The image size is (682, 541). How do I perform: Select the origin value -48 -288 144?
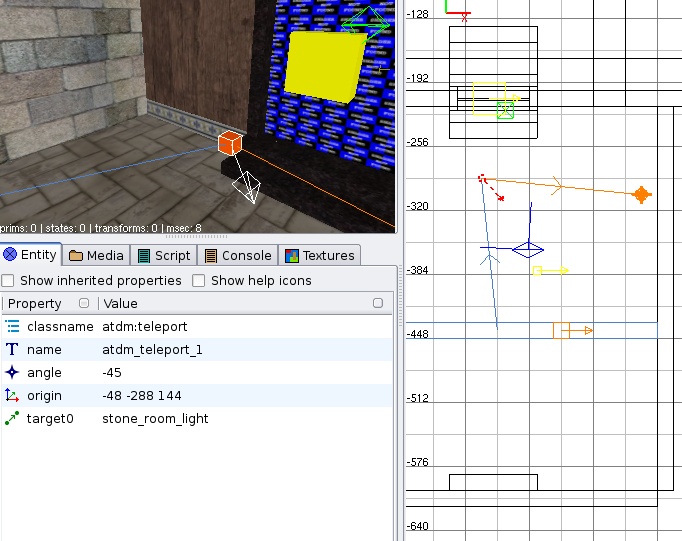tap(142, 396)
